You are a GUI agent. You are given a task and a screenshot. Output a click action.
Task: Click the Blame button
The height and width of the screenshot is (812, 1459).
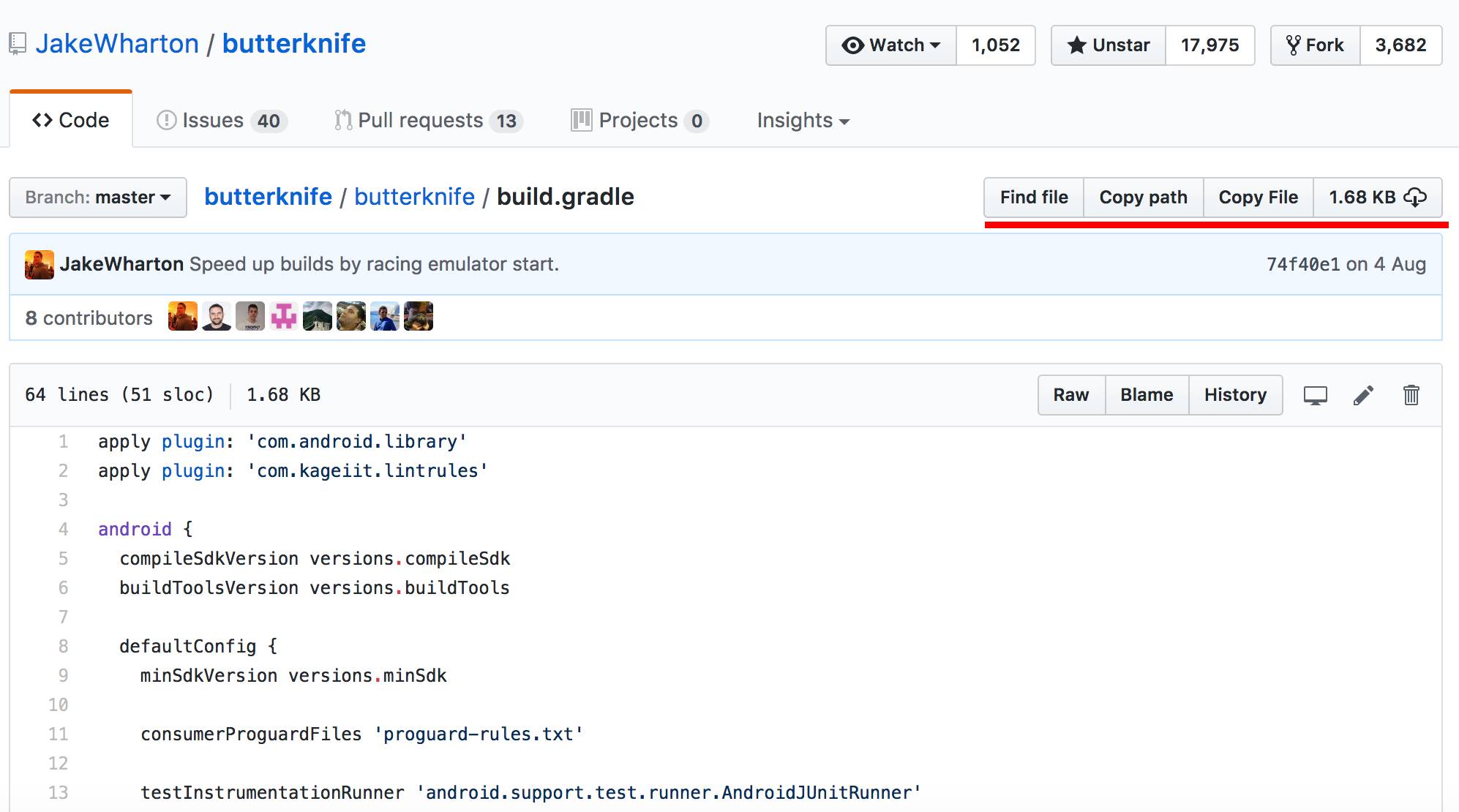coord(1147,395)
